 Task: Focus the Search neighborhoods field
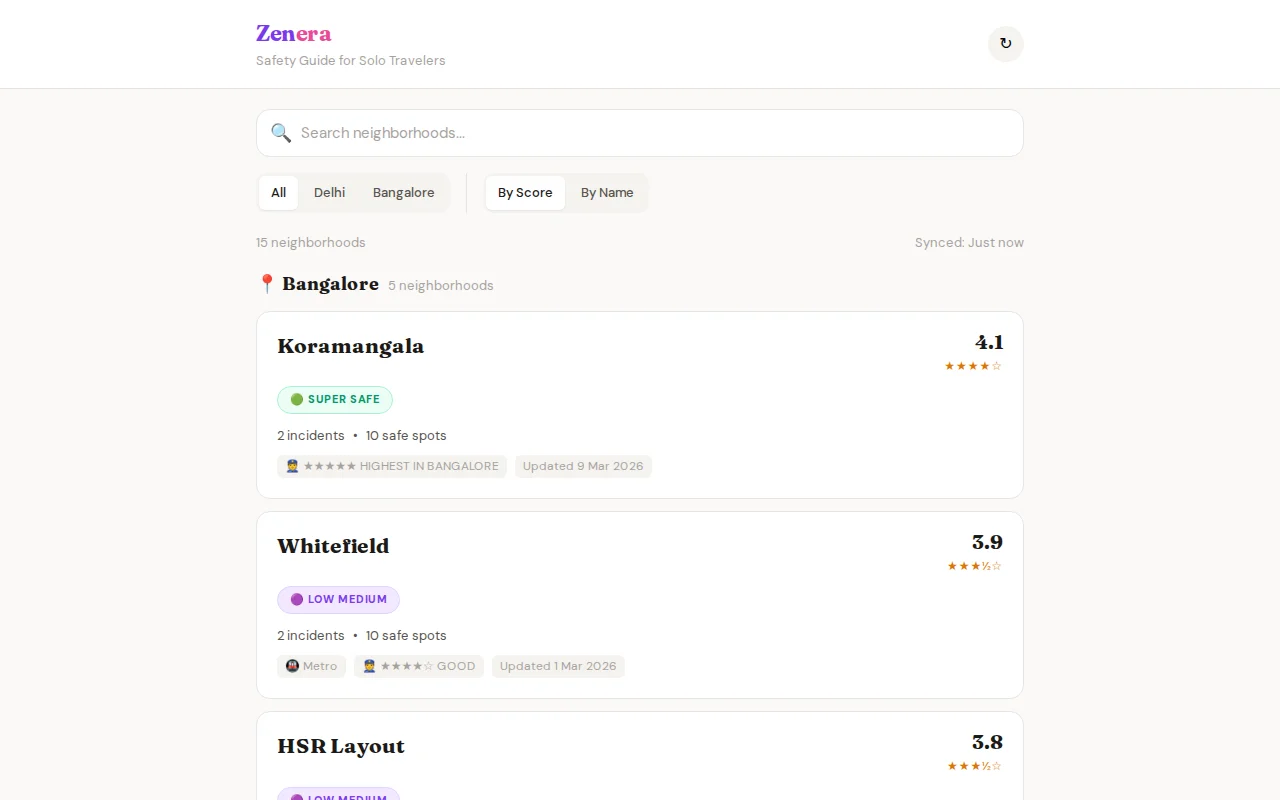[640, 133]
